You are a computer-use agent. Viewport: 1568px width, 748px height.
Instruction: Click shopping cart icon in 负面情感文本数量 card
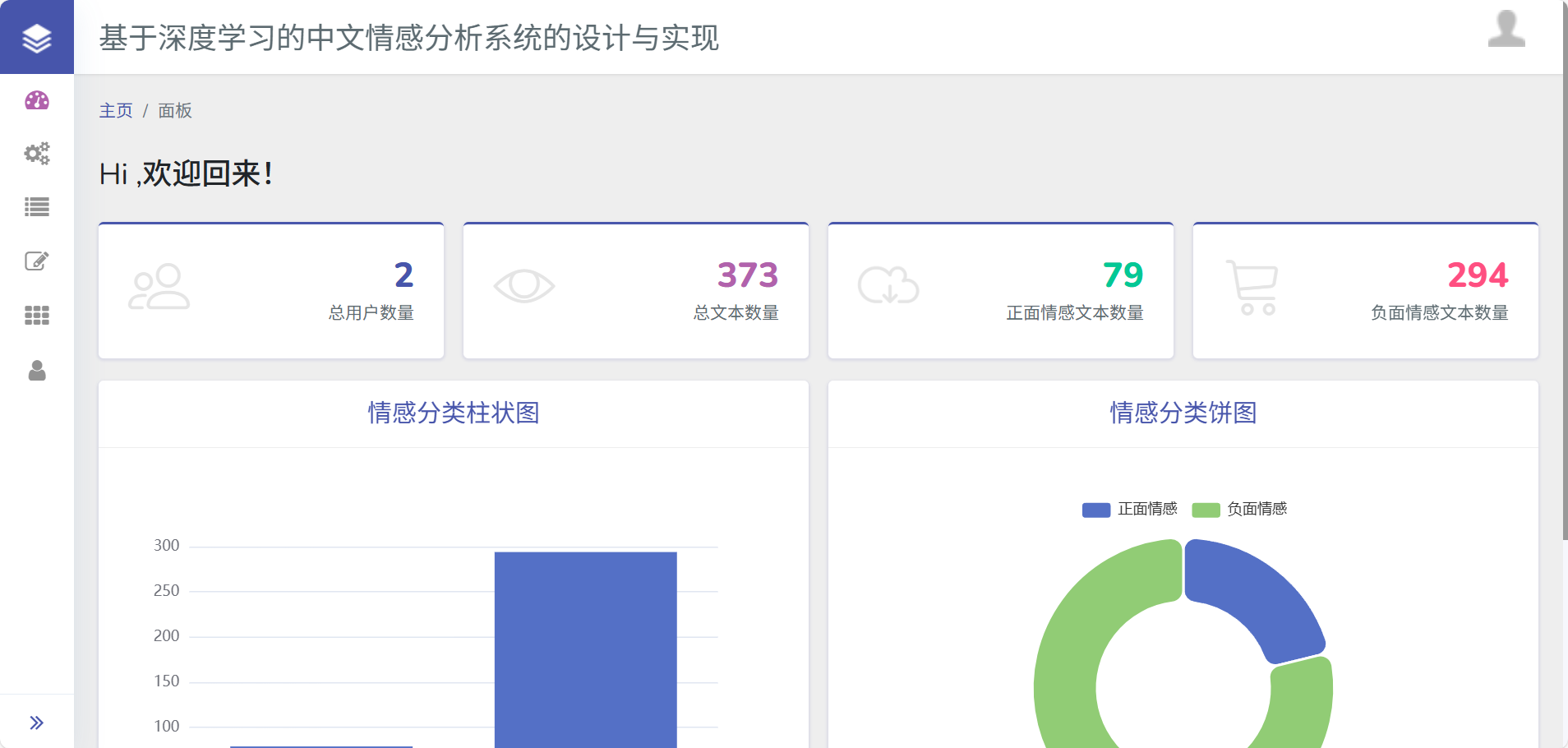(1252, 287)
